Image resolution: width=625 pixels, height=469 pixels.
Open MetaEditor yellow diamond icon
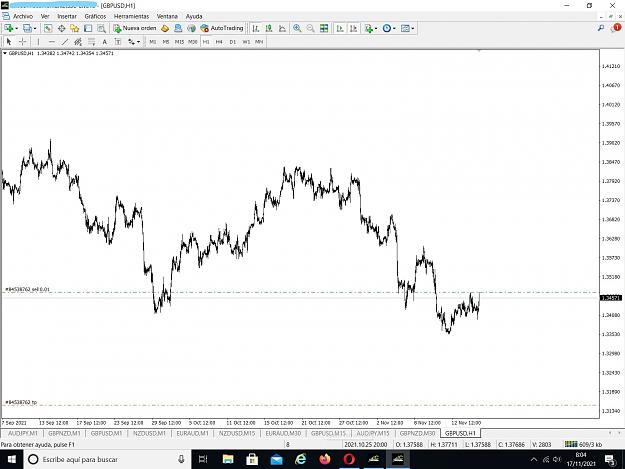(x=165, y=28)
